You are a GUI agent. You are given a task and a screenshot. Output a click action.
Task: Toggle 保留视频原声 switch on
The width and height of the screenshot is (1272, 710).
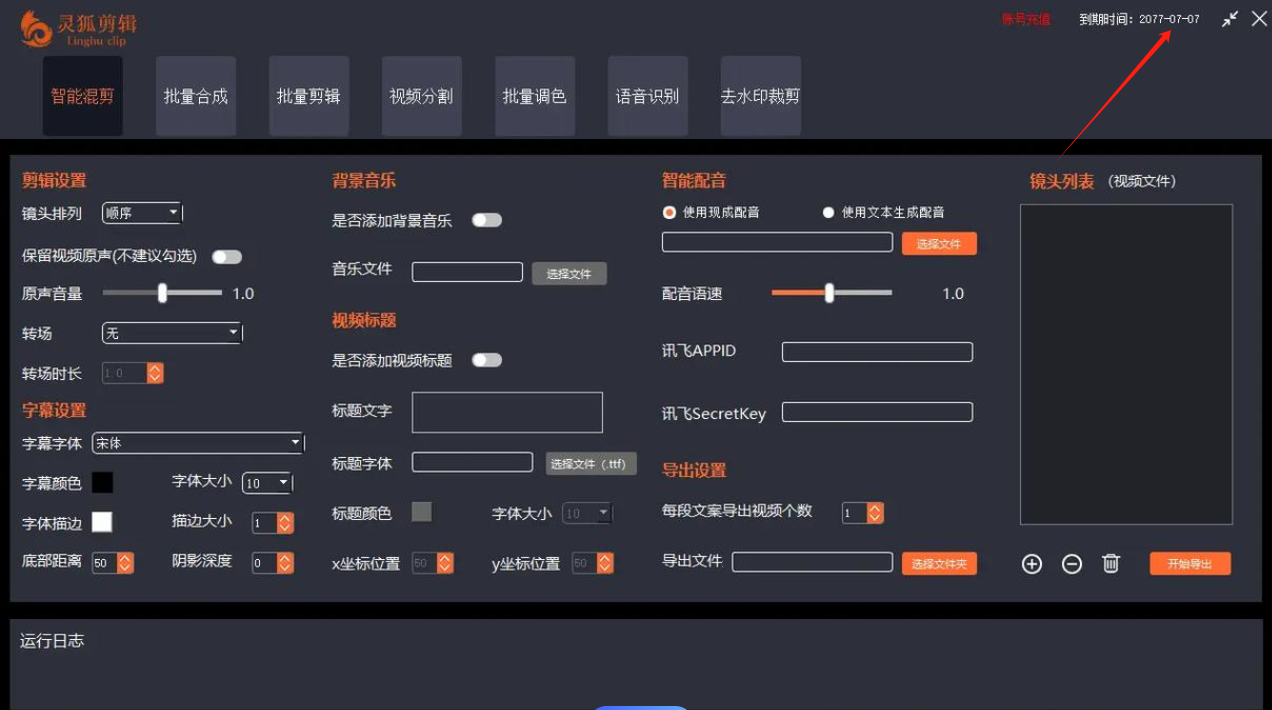coord(227,256)
